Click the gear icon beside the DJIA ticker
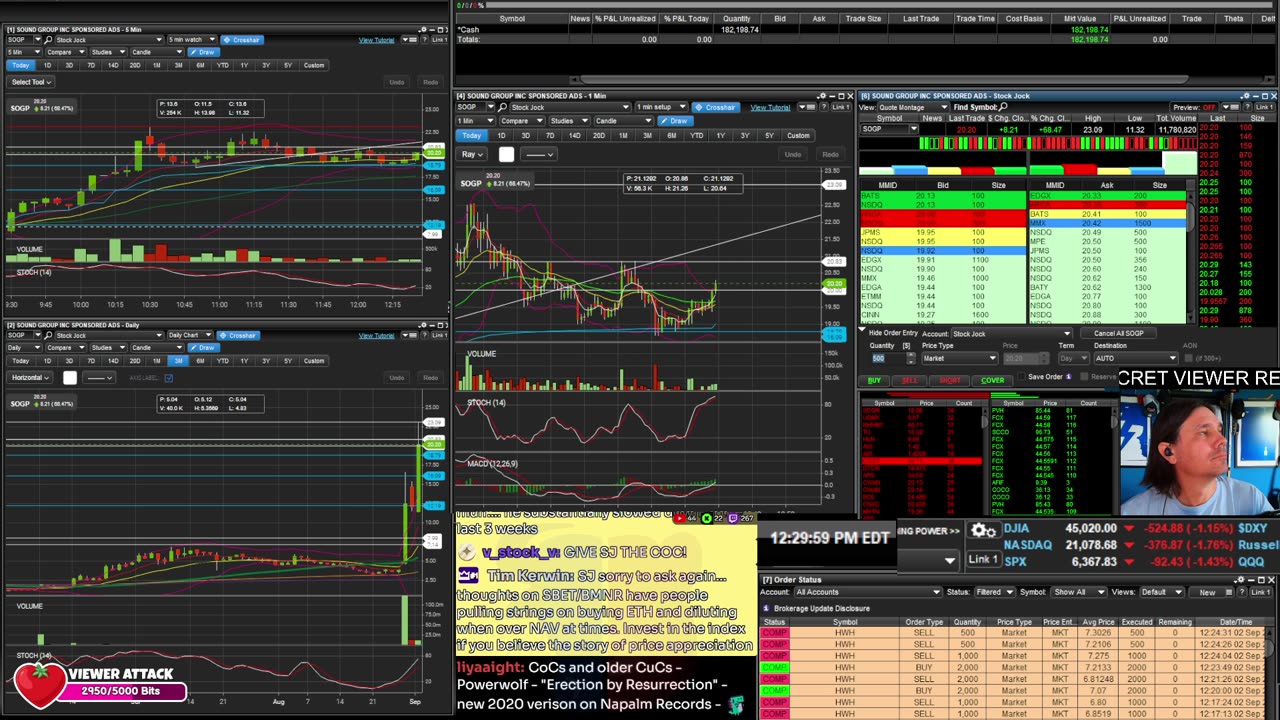This screenshot has width=1280, height=720. [983, 531]
